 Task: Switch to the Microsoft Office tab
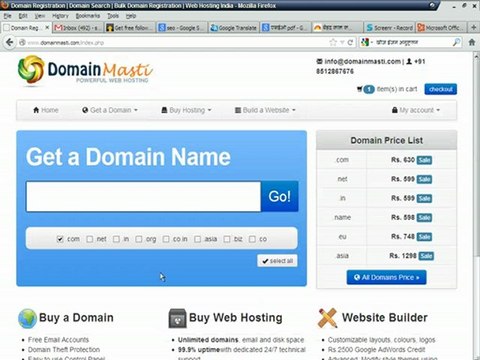point(441,28)
